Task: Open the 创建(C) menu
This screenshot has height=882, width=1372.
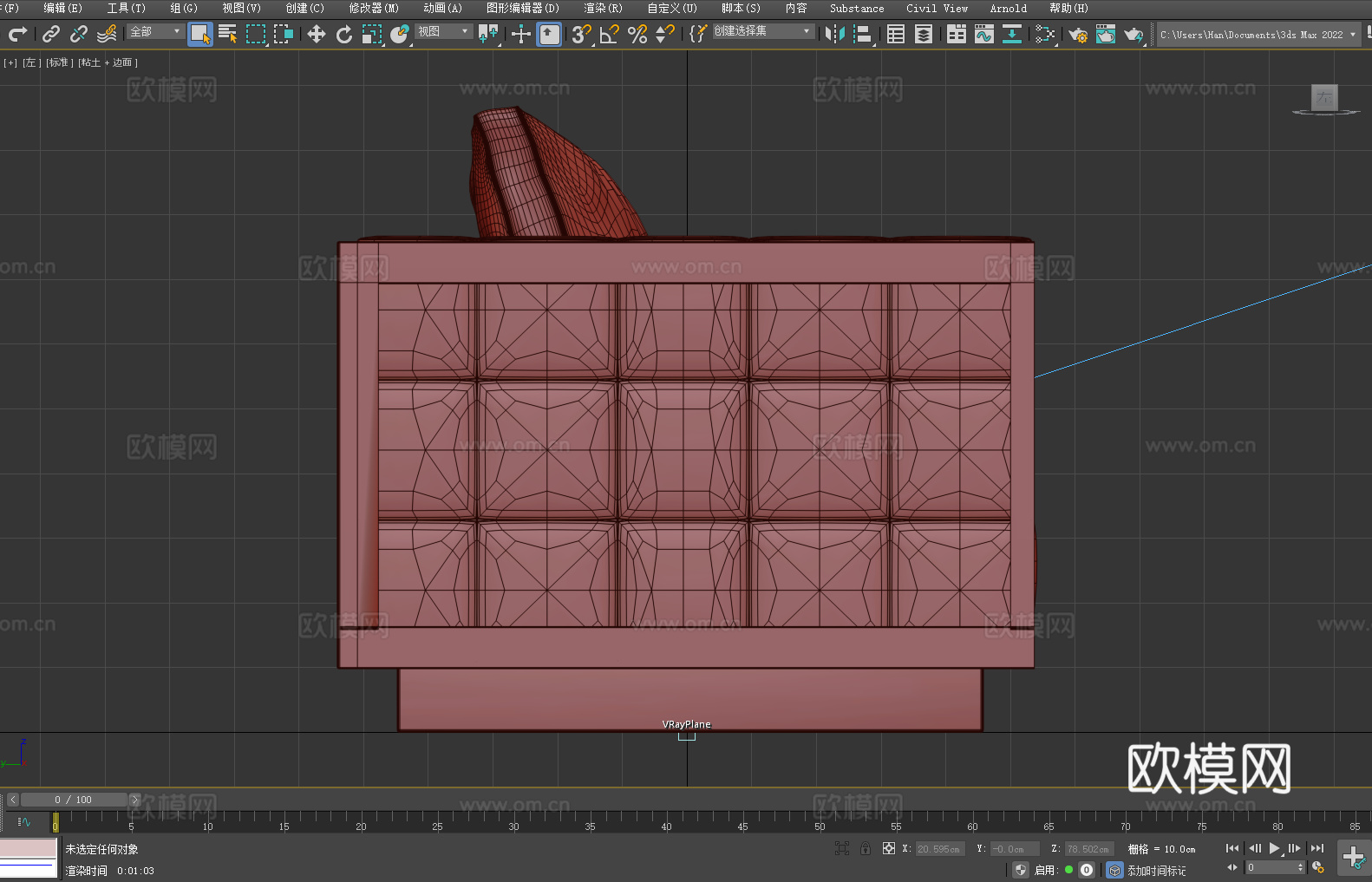Action: pyautogui.click(x=304, y=8)
